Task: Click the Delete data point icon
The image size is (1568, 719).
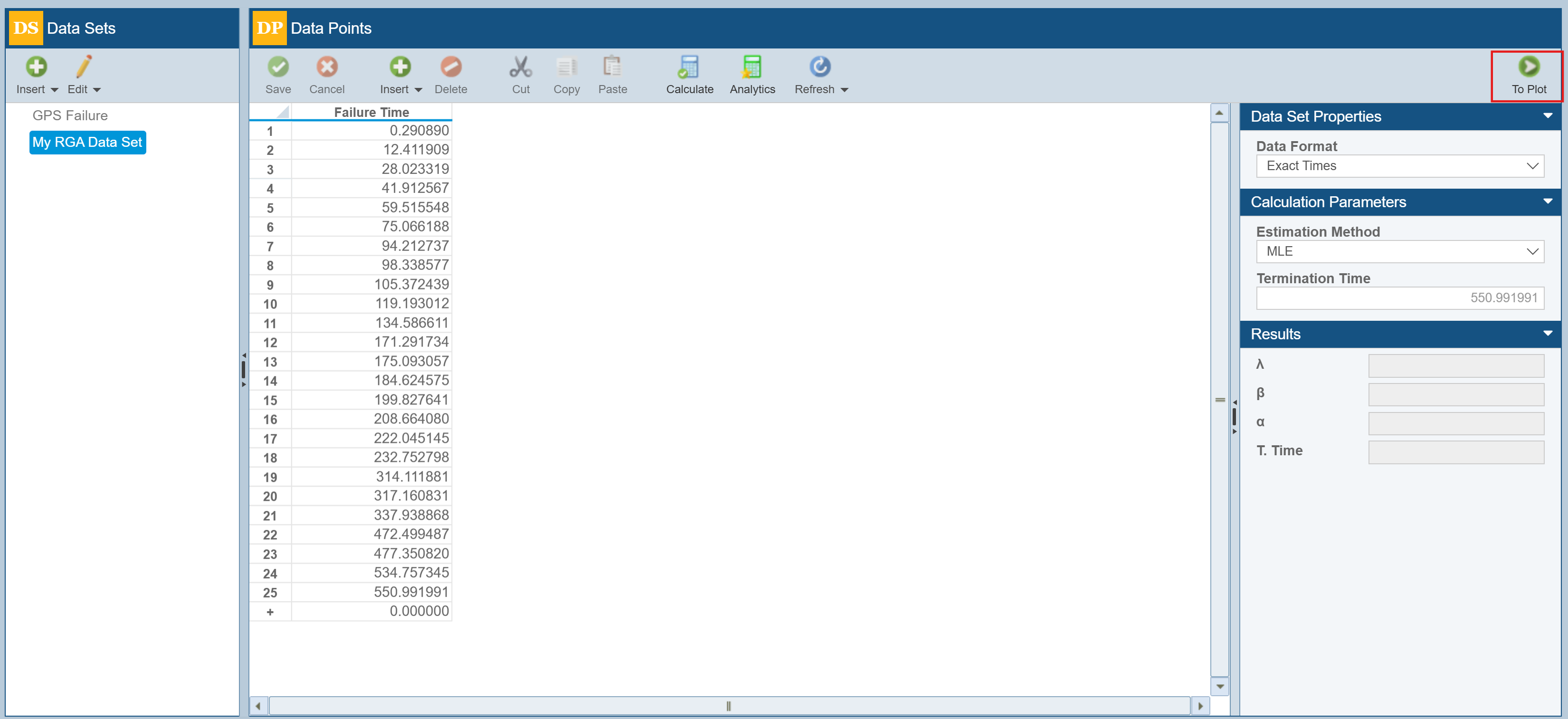Action: [450, 67]
